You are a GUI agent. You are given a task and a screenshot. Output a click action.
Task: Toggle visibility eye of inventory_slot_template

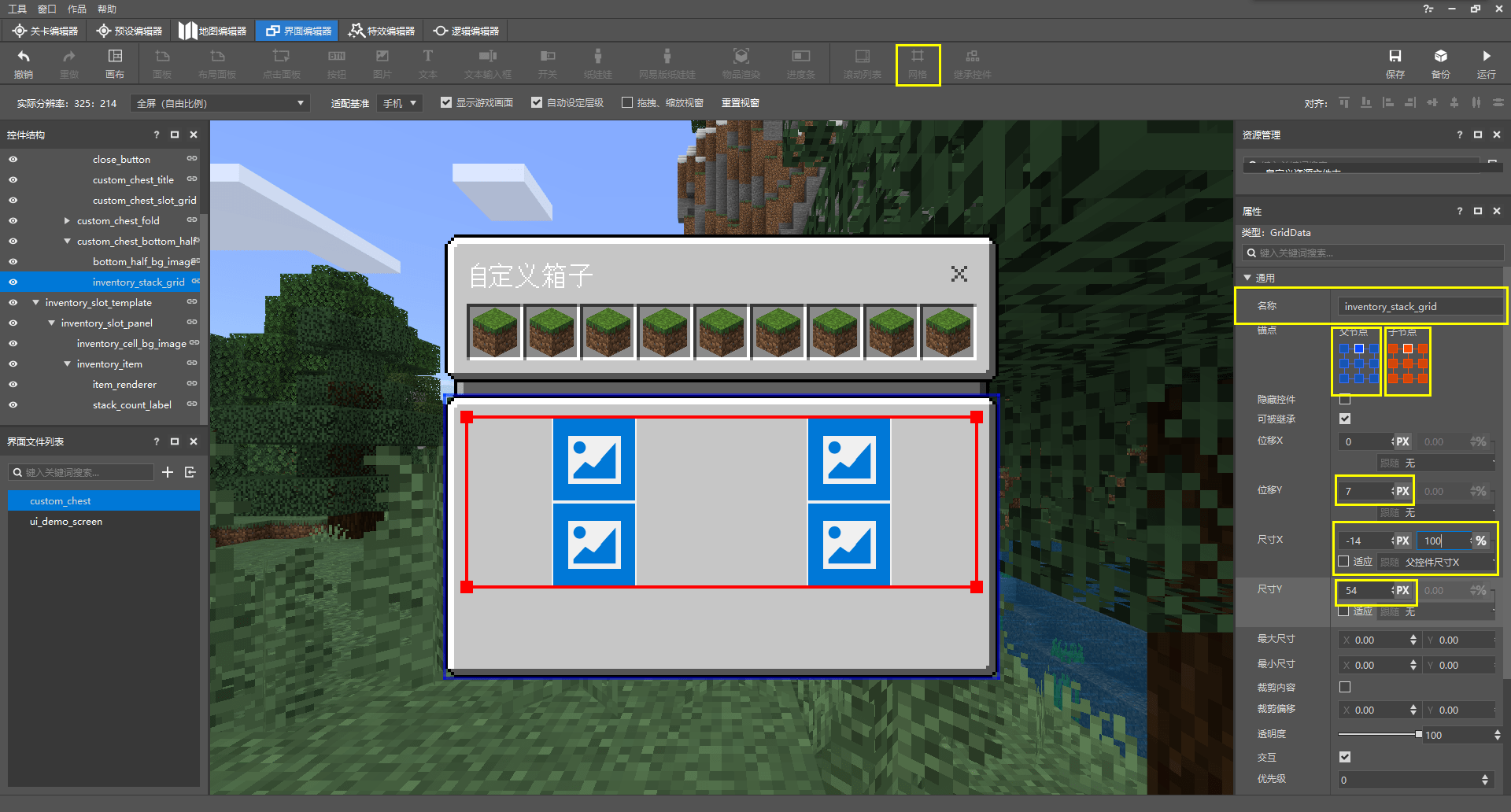click(13, 302)
